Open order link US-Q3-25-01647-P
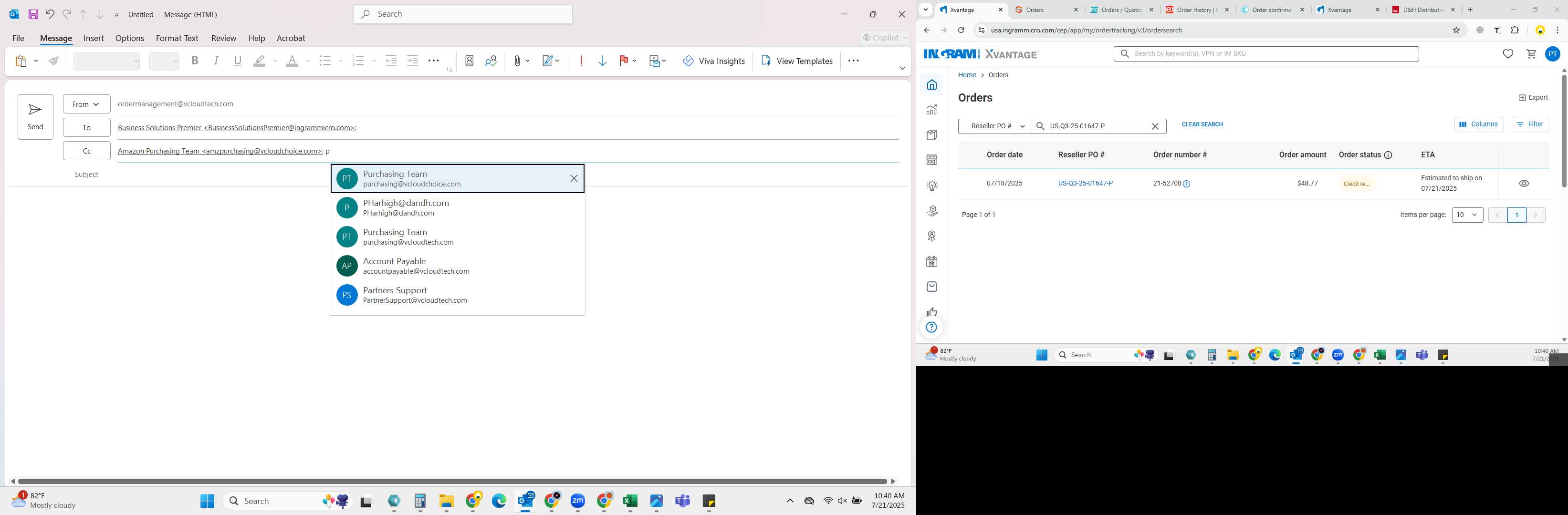 pyautogui.click(x=1085, y=183)
